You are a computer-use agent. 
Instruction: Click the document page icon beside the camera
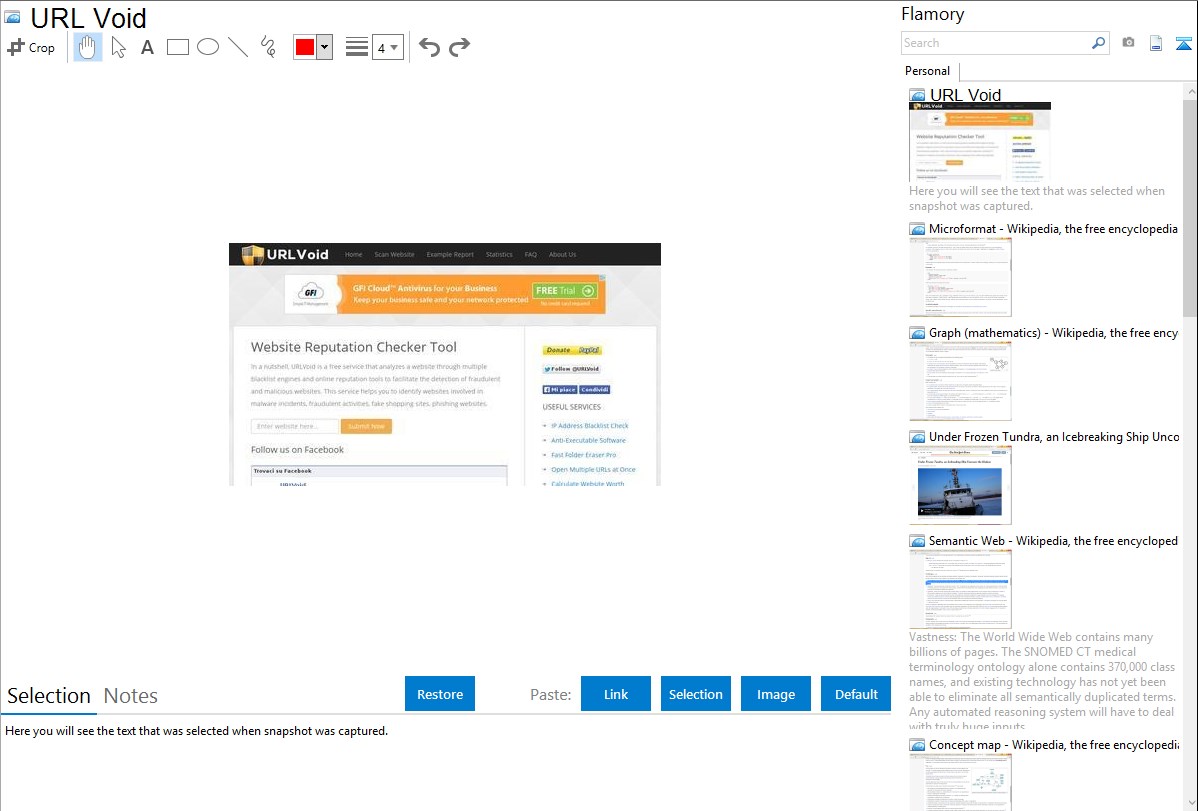coord(1156,43)
